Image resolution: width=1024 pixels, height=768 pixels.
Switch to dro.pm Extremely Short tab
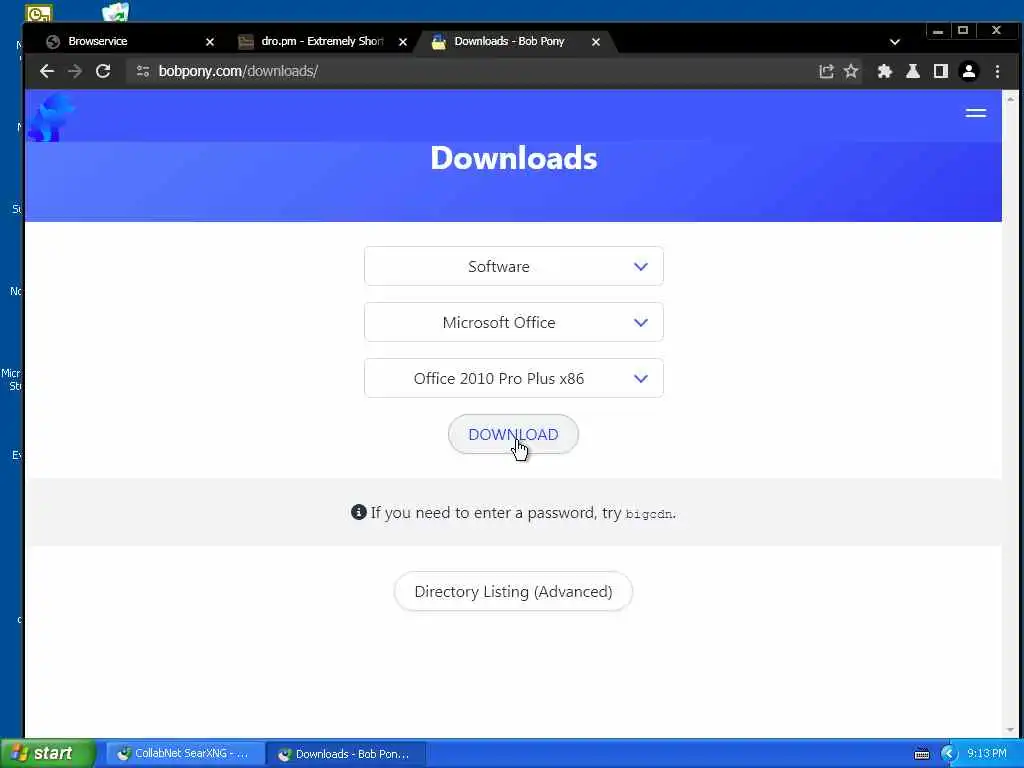pyautogui.click(x=320, y=41)
